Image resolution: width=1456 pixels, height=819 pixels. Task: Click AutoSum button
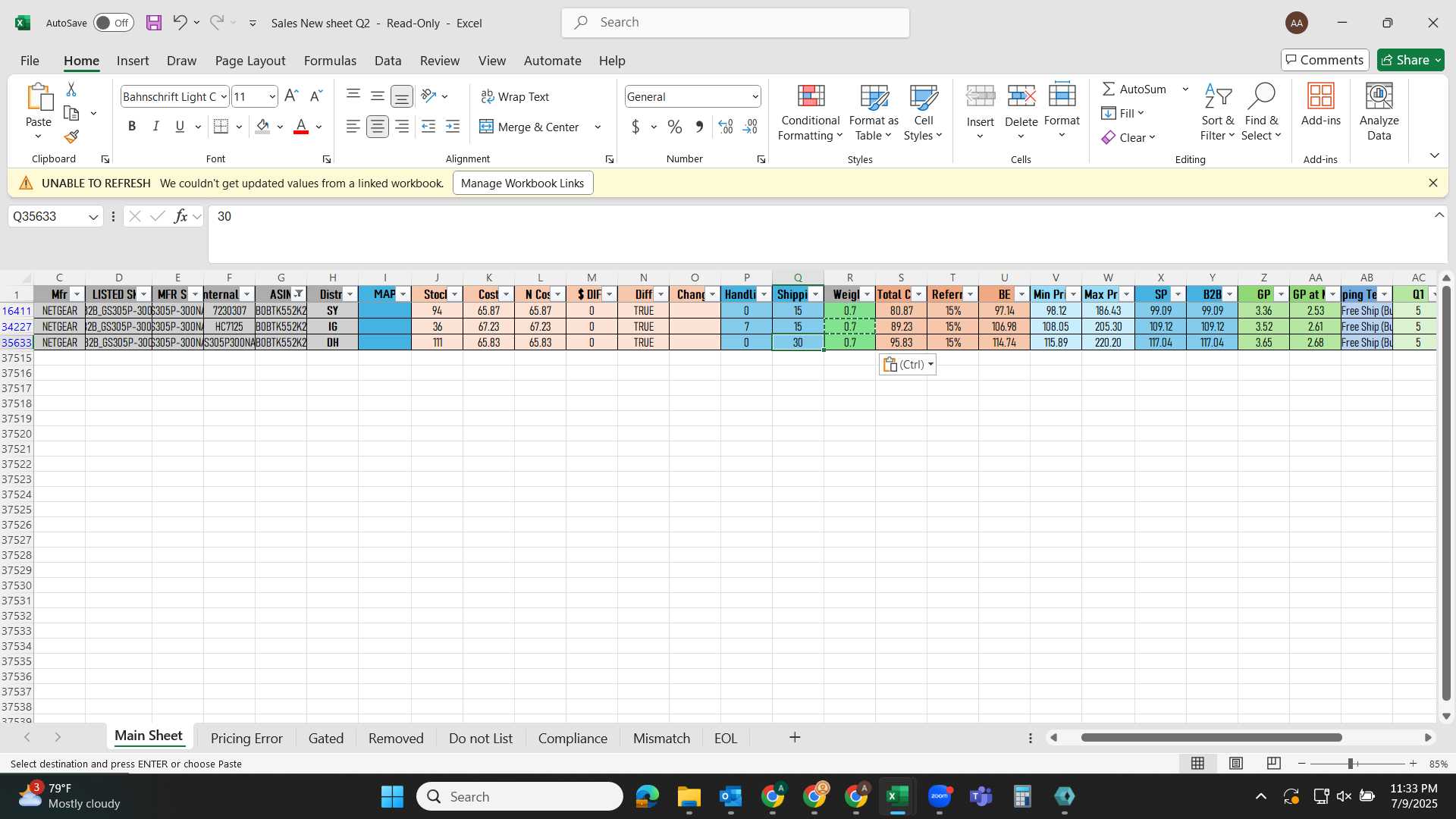[1134, 89]
